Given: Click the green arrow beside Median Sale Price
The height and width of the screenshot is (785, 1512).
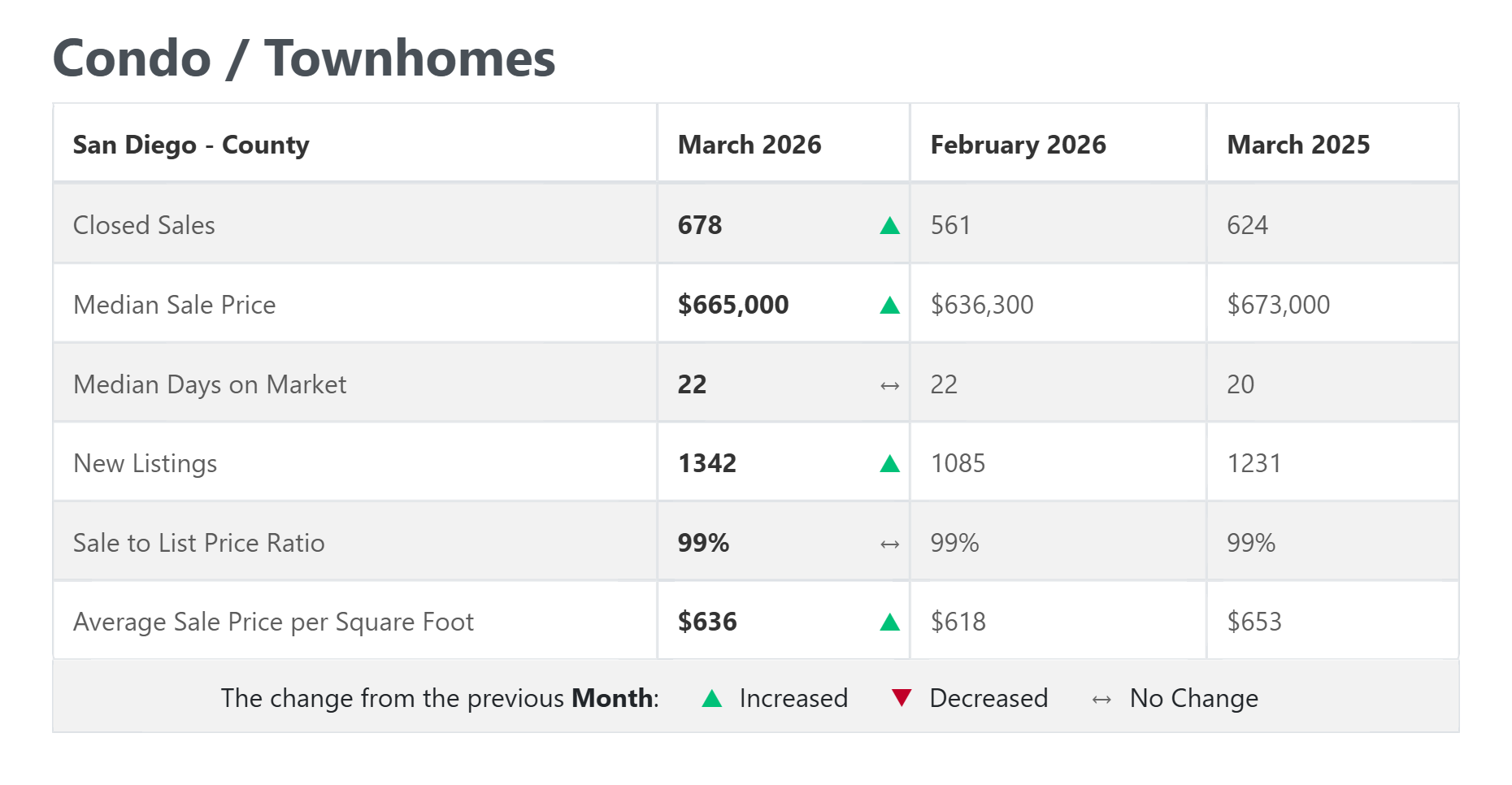Looking at the screenshot, I should [x=889, y=306].
